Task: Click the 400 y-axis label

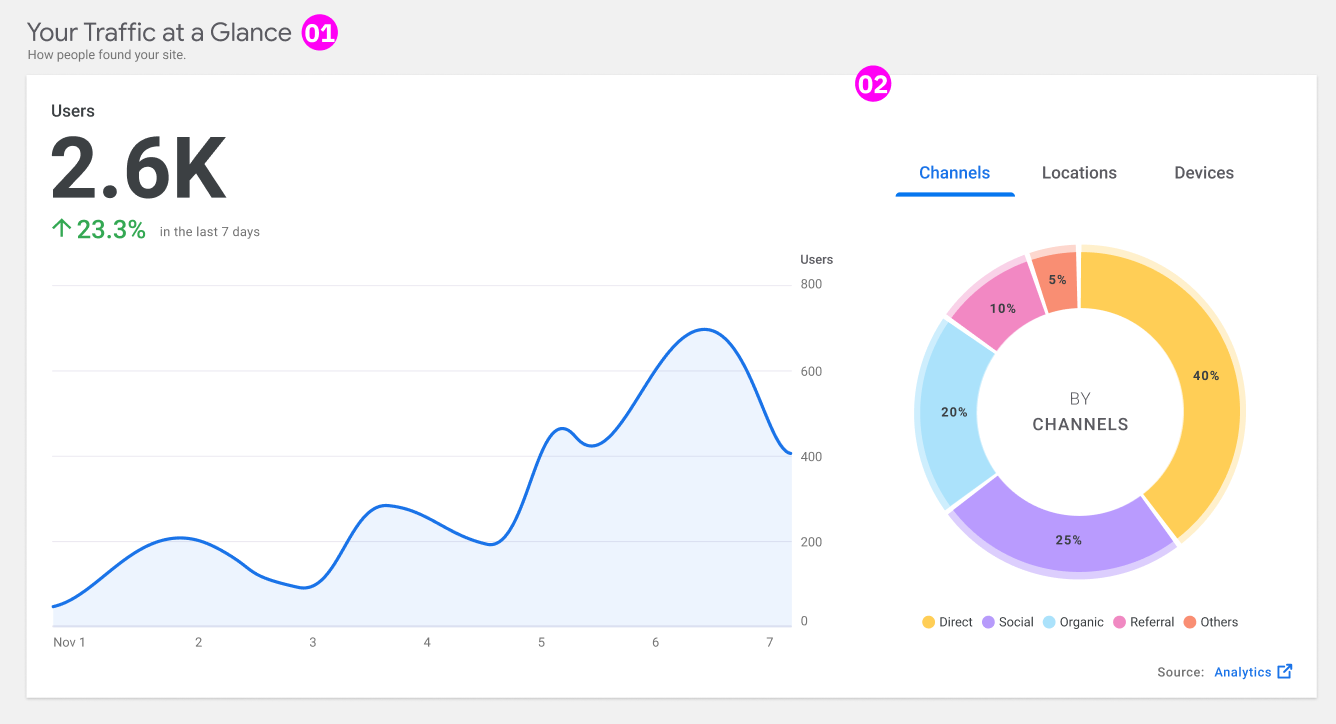Action: point(811,457)
